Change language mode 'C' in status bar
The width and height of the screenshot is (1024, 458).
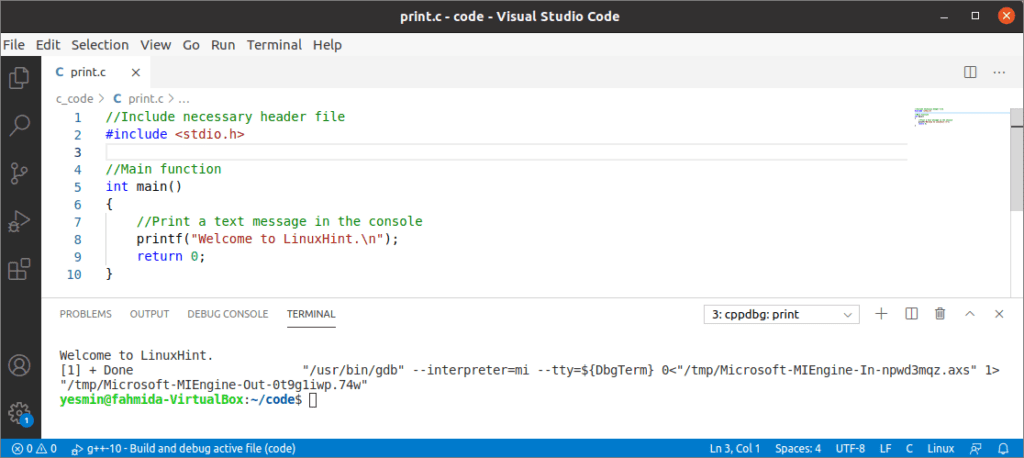click(x=909, y=449)
